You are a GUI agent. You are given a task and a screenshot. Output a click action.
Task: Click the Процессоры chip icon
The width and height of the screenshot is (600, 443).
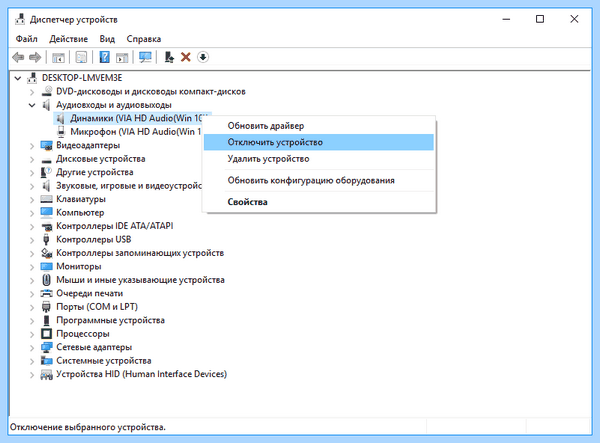click(46, 334)
